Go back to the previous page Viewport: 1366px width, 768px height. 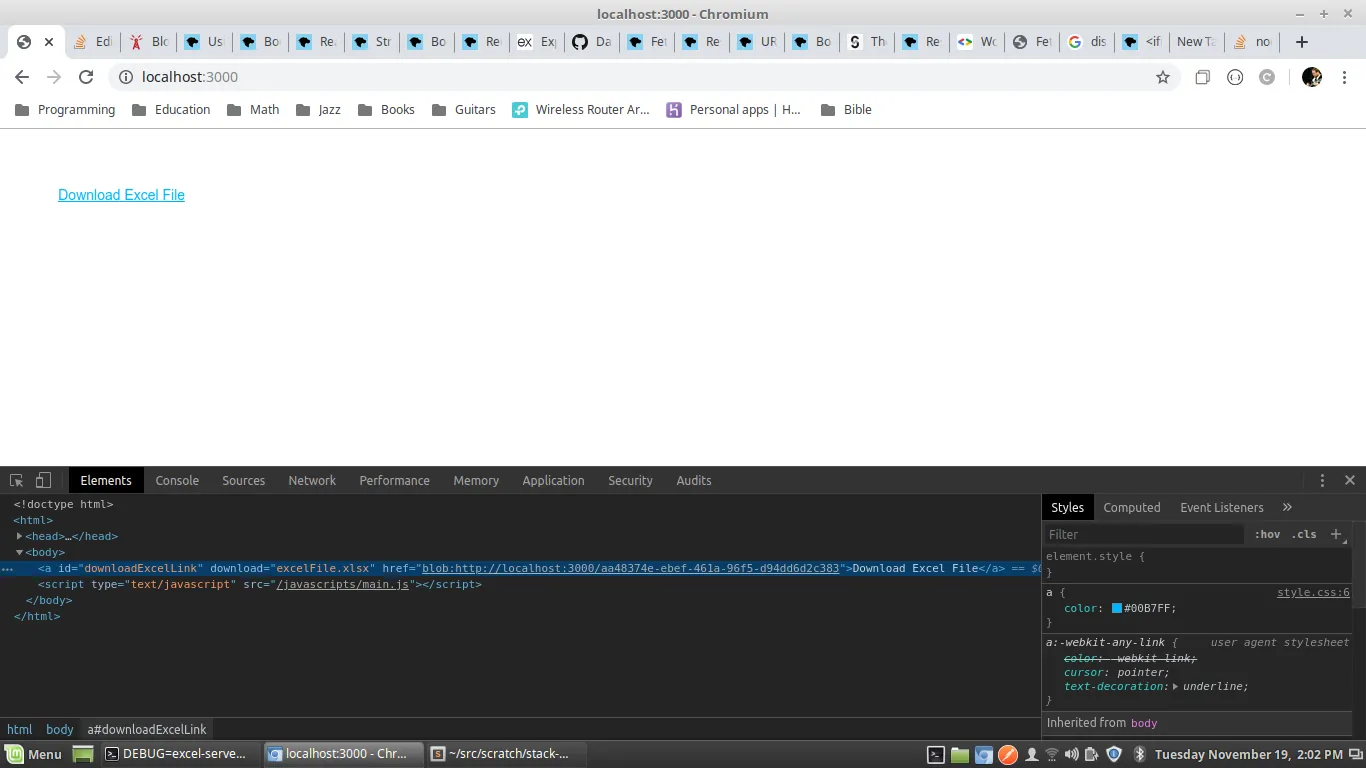pyautogui.click(x=22, y=77)
